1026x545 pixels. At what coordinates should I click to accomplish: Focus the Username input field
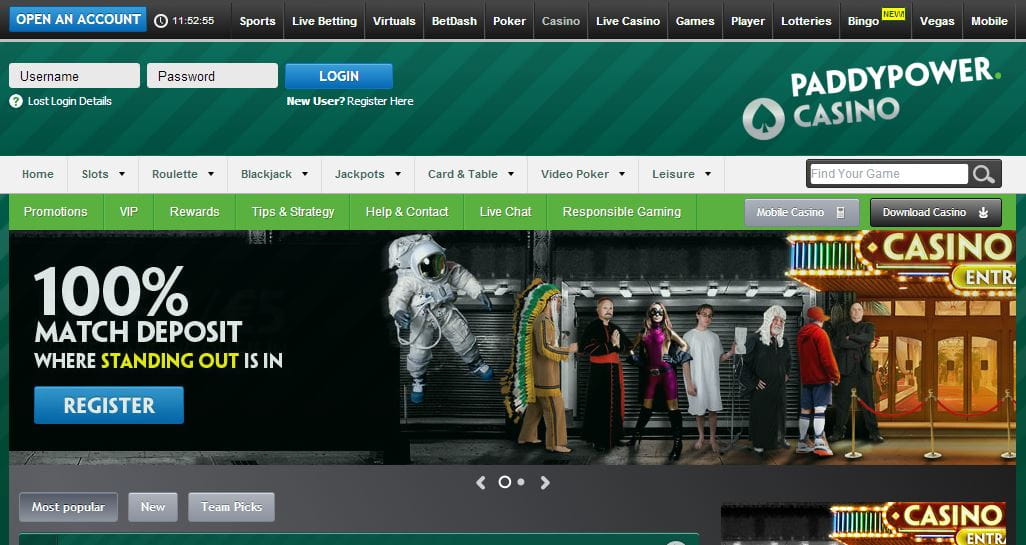click(75, 76)
